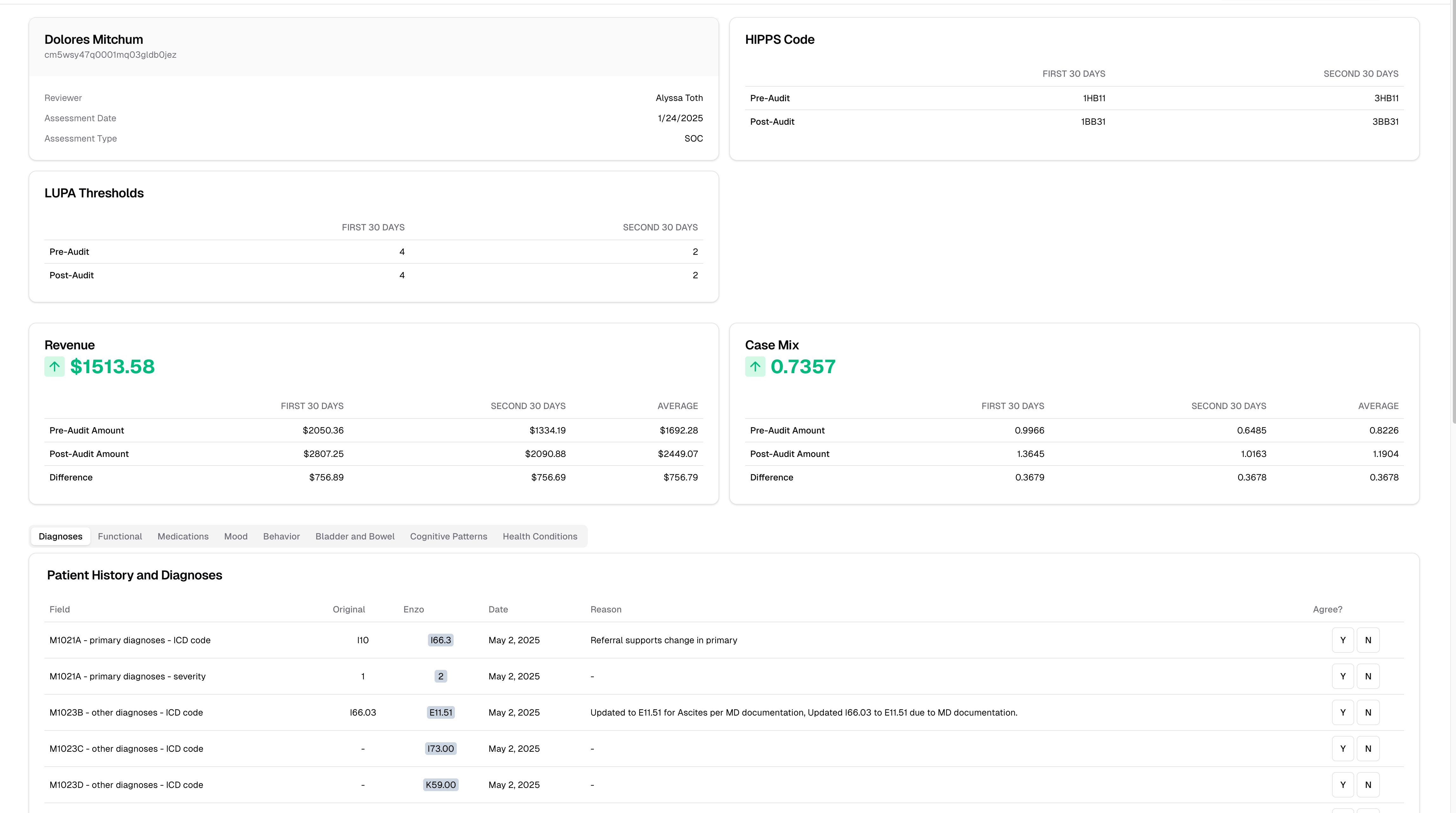Go to Bladder and Bowel tab
Image resolution: width=1456 pixels, height=813 pixels.
(354, 536)
